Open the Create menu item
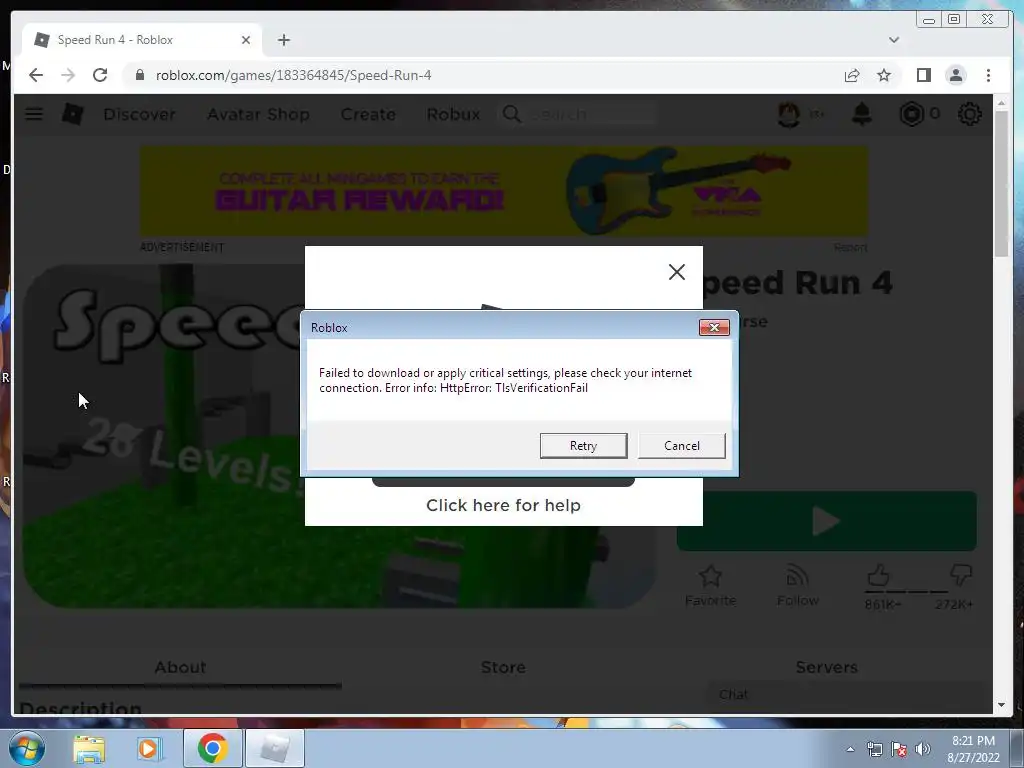Image resolution: width=1024 pixels, height=768 pixels. (x=368, y=114)
